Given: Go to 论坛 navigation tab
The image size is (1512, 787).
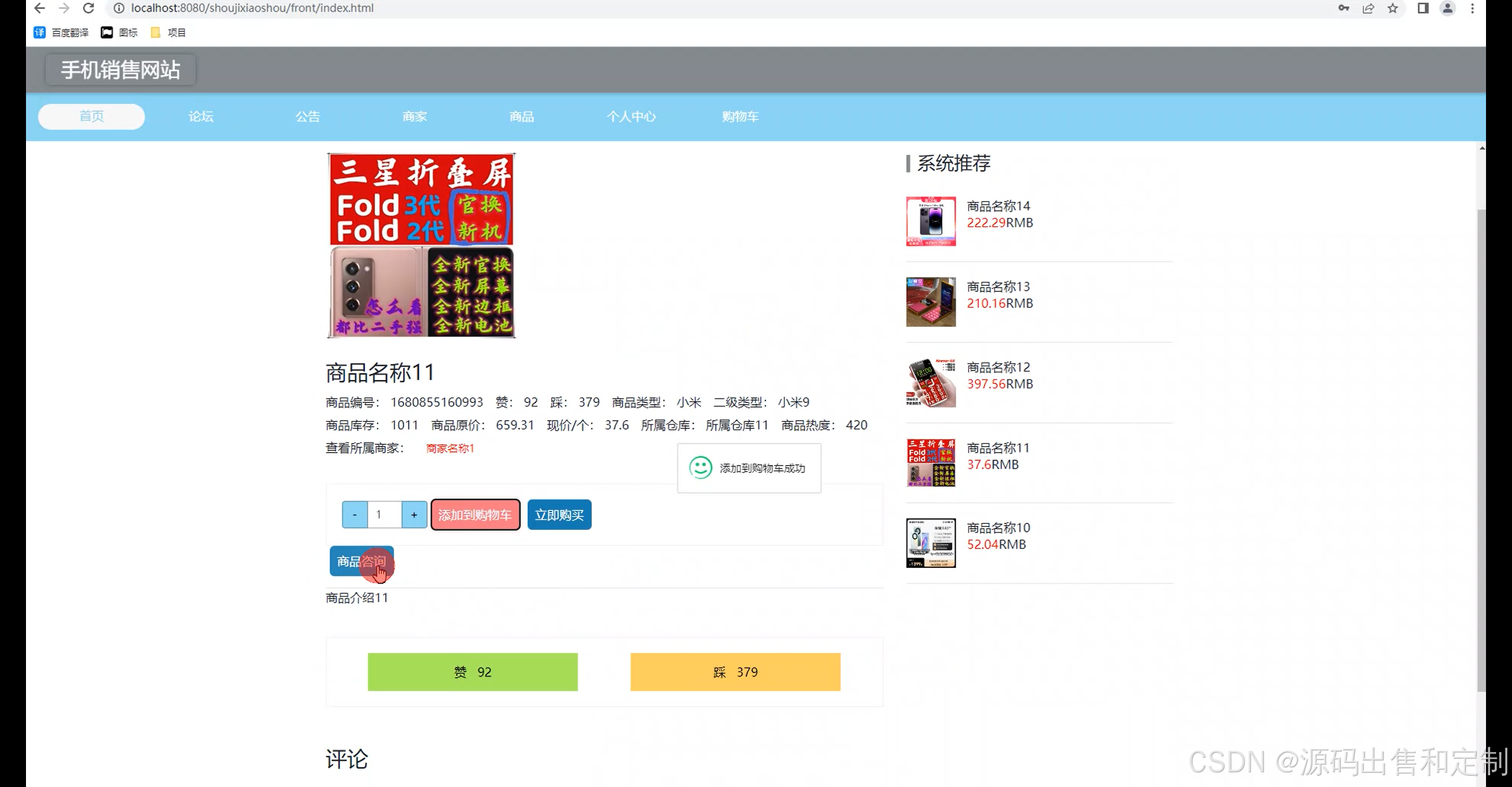Looking at the screenshot, I should [x=201, y=116].
